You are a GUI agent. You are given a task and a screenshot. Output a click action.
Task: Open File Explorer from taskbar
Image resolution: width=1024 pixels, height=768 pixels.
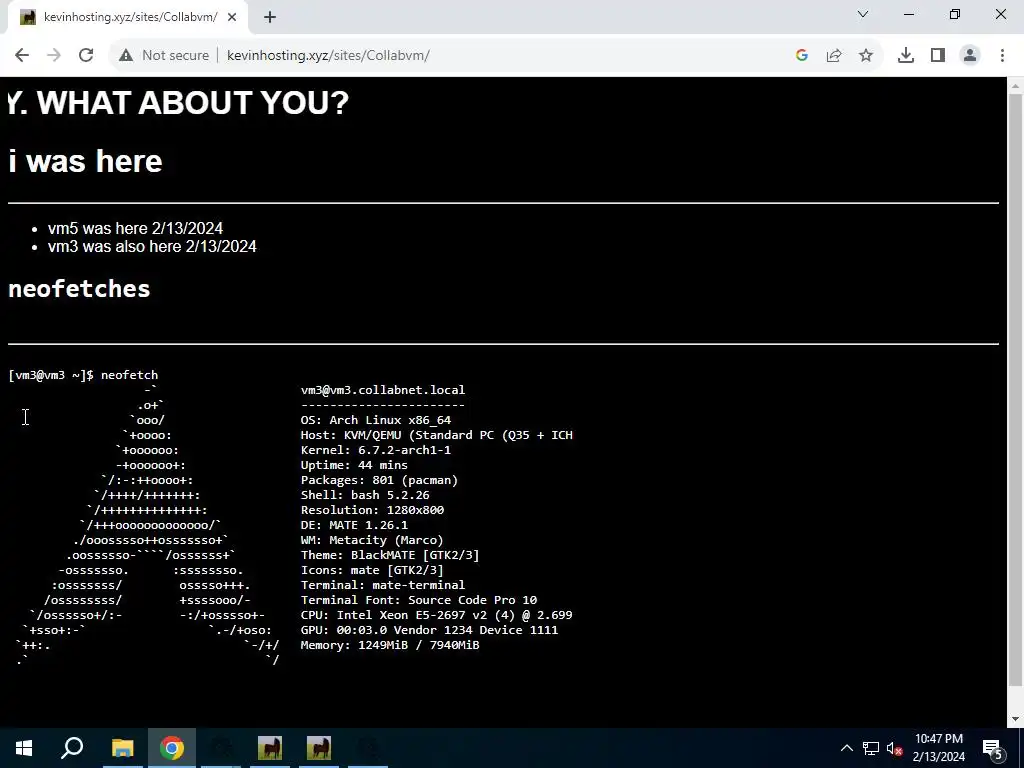(x=122, y=748)
